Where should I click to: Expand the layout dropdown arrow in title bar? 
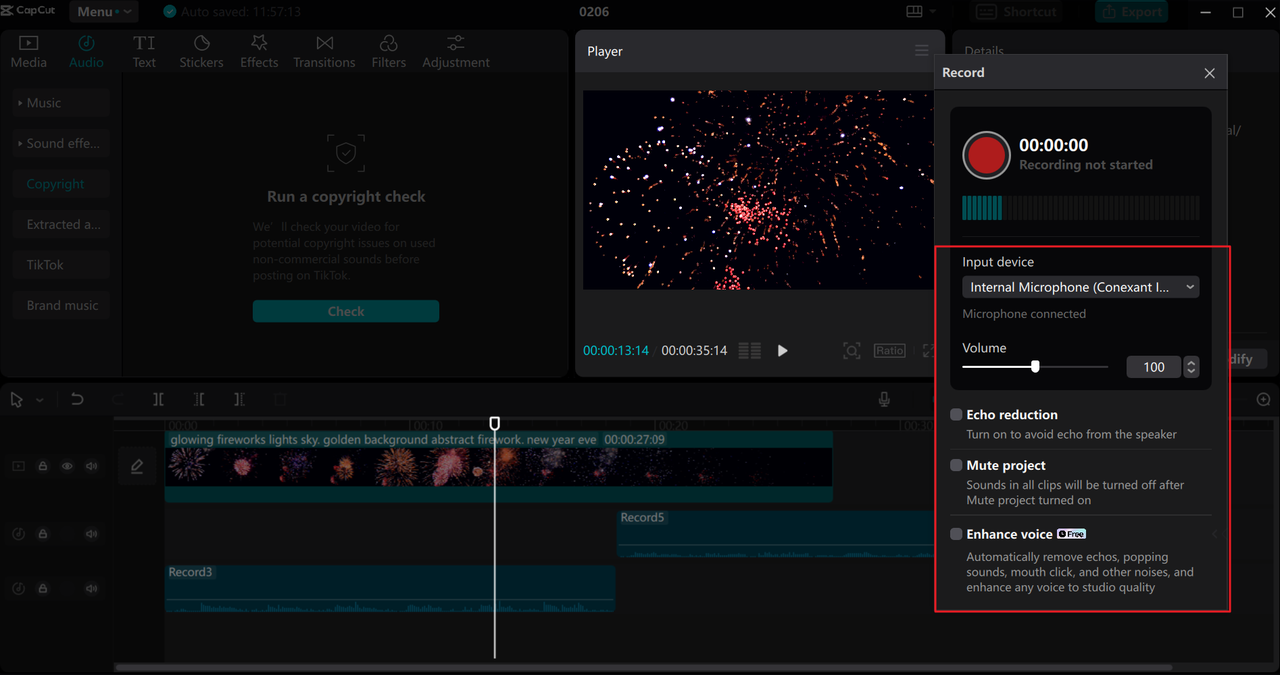[933, 12]
